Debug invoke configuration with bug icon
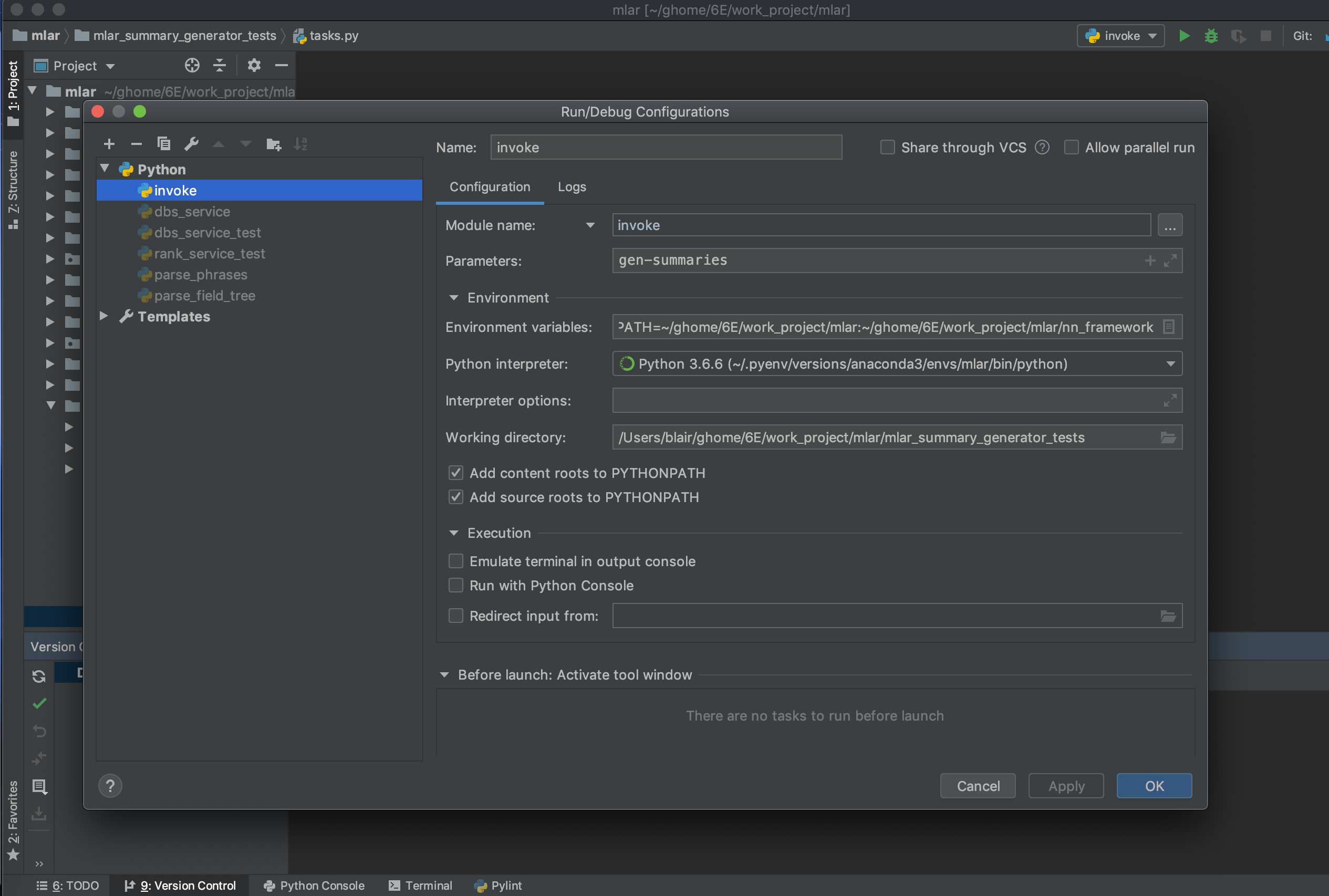The height and width of the screenshot is (896, 1329). point(1211,36)
